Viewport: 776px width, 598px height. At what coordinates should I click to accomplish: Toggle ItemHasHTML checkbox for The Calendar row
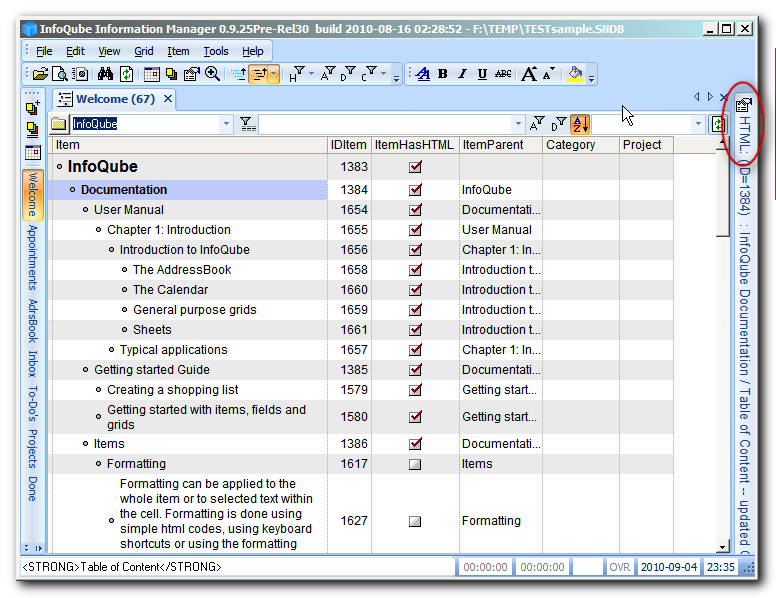415,290
